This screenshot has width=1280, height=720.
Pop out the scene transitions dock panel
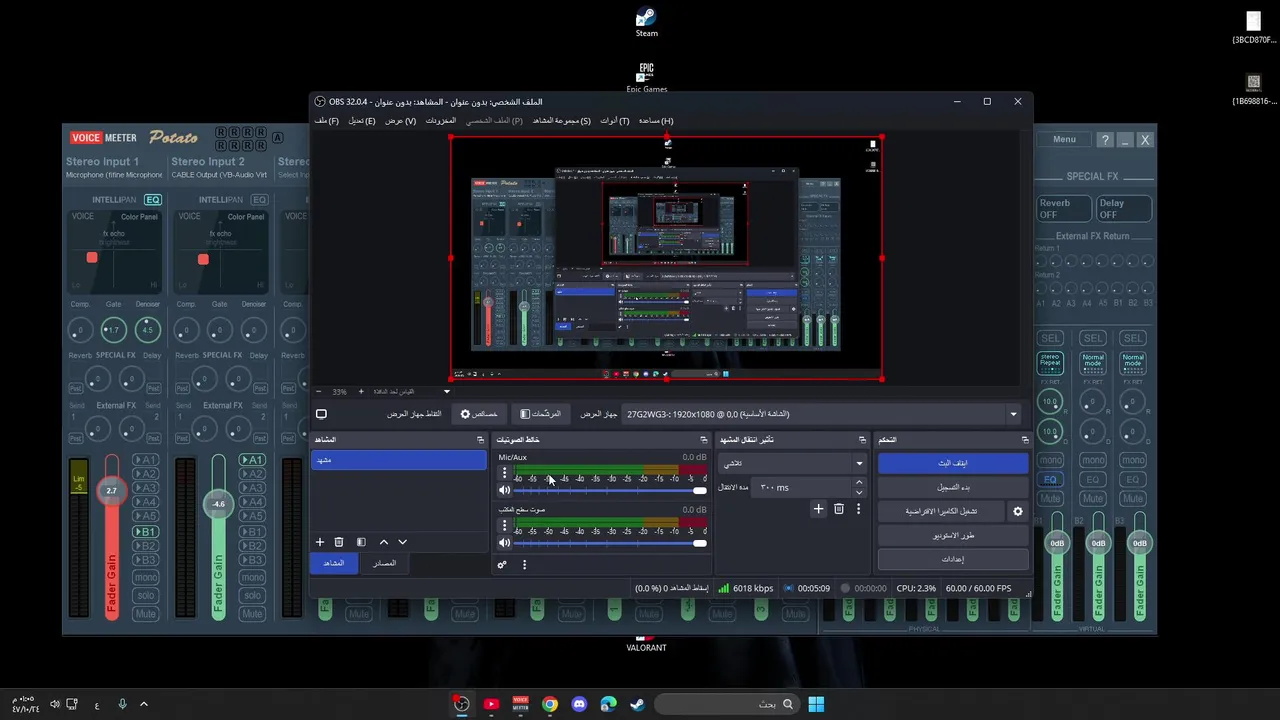point(862,440)
